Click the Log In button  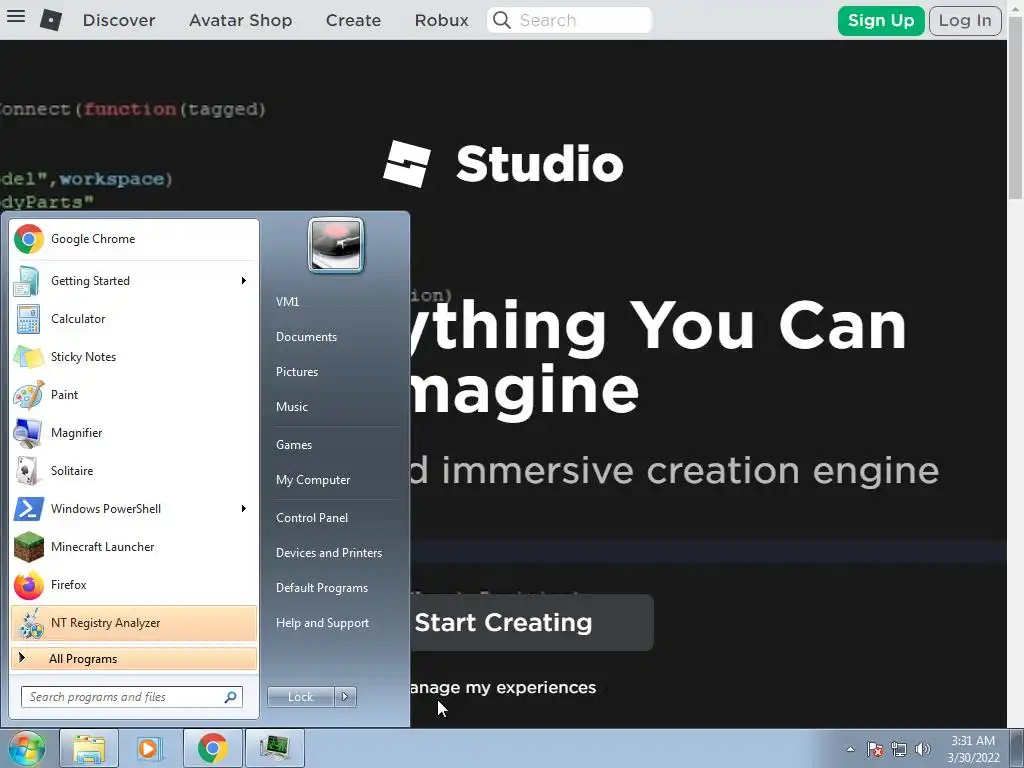(965, 20)
